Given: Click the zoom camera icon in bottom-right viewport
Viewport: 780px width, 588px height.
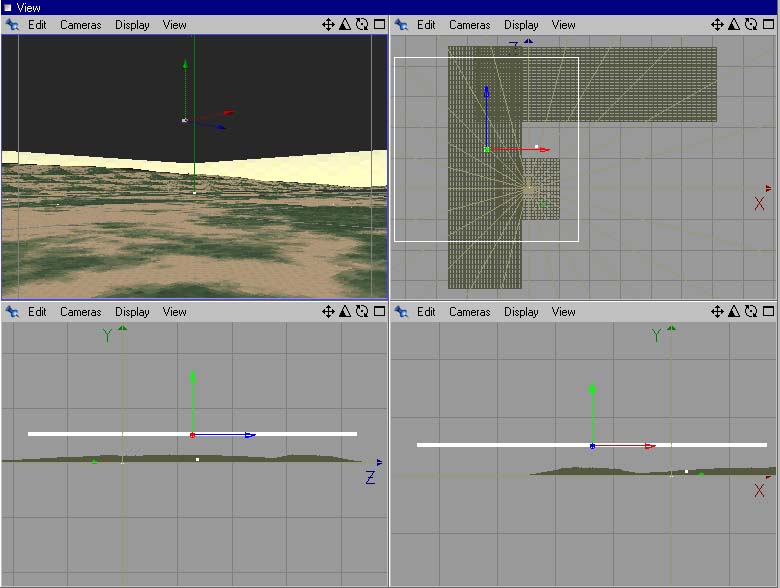Looking at the screenshot, I should [734, 312].
